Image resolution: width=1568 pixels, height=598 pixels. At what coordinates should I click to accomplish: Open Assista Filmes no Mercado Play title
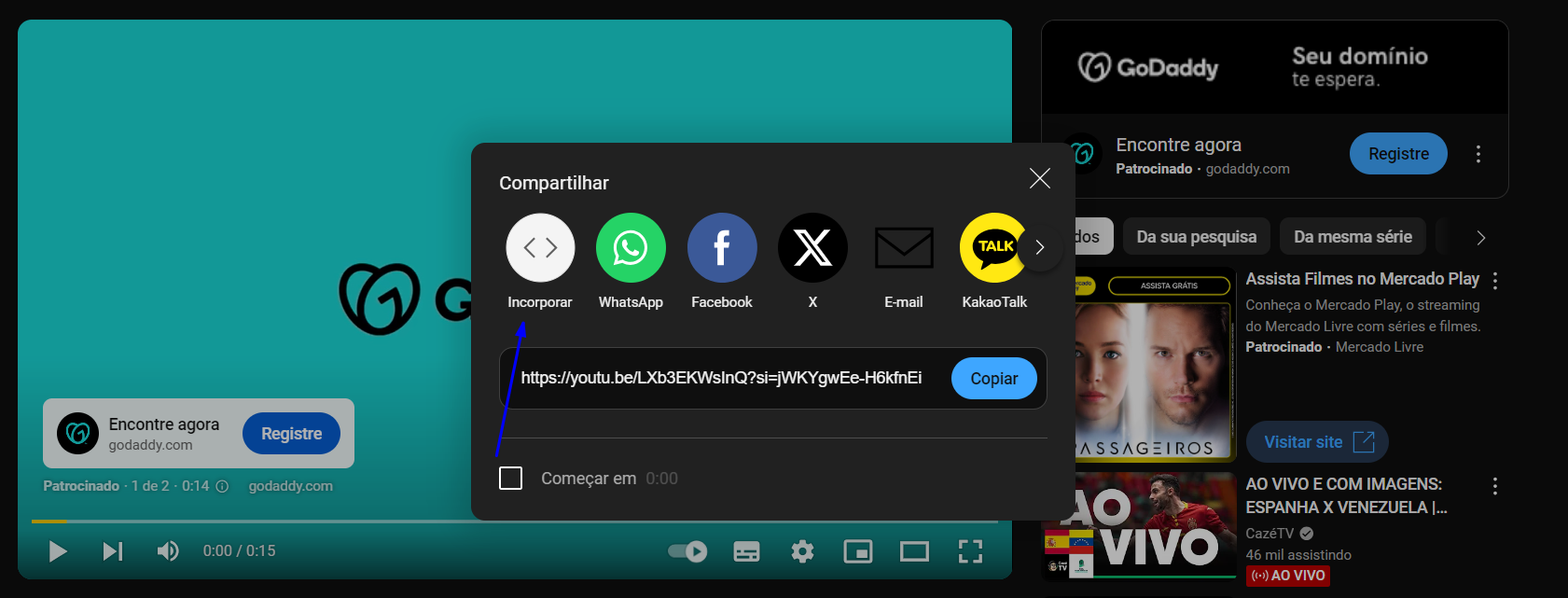coord(1362,279)
